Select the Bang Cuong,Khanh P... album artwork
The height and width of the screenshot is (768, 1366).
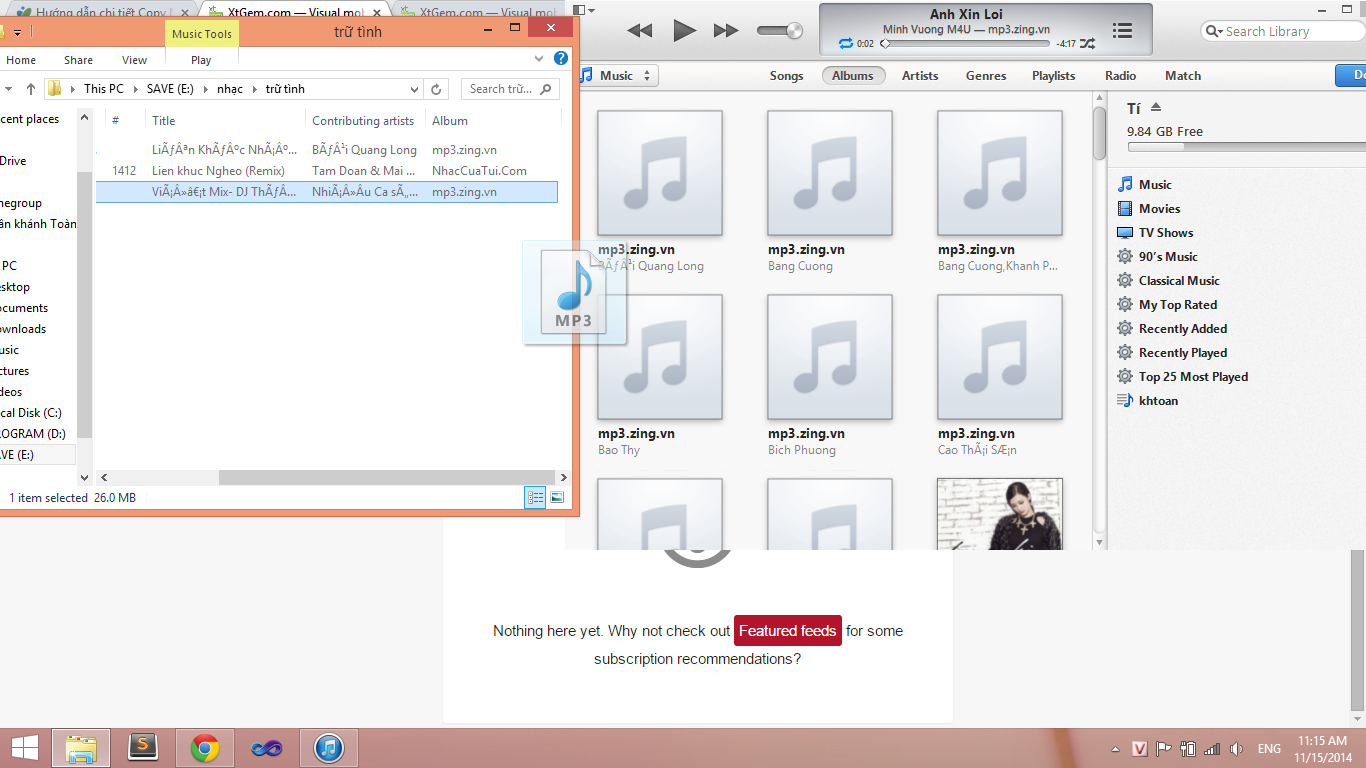pos(1000,172)
